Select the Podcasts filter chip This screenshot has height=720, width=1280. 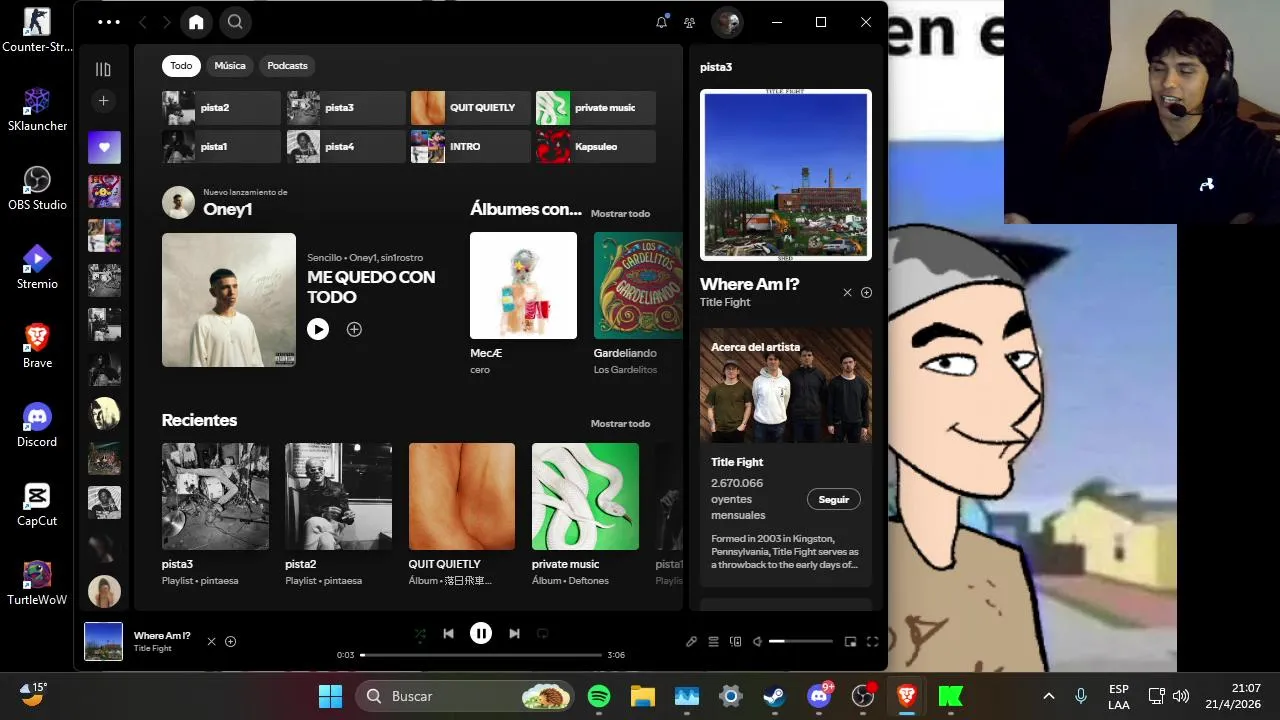(287, 66)
